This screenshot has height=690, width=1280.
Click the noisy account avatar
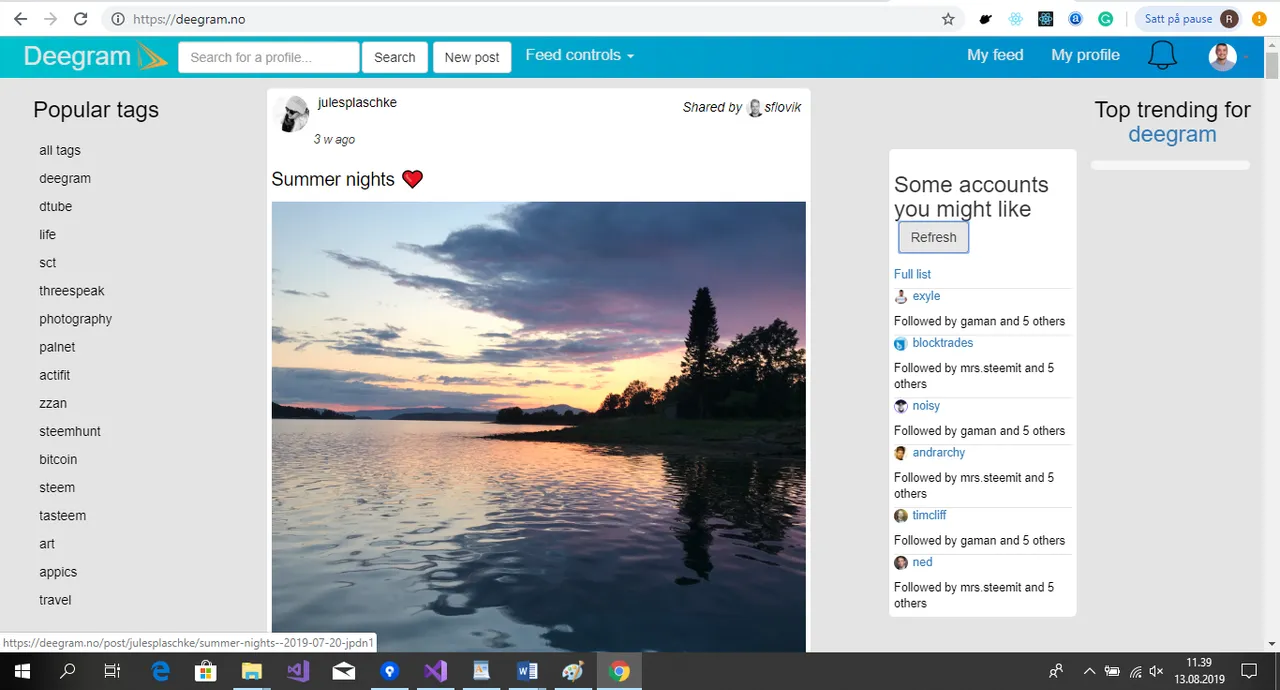point(901,407)
